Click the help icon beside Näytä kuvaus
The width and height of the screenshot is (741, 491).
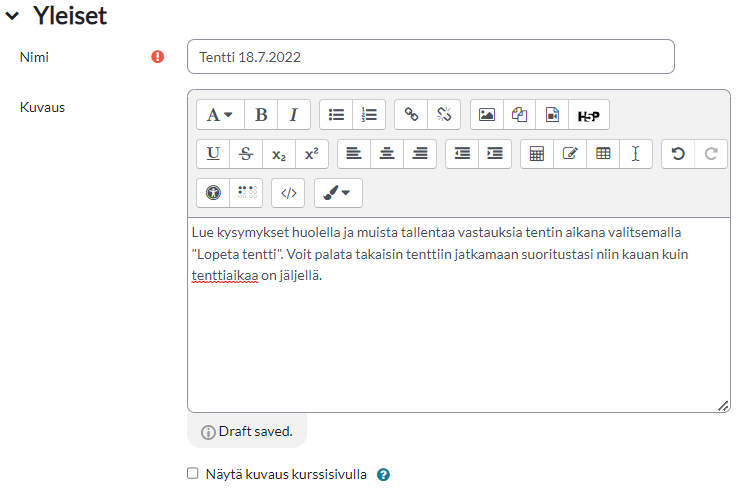(x=383, y=475)
